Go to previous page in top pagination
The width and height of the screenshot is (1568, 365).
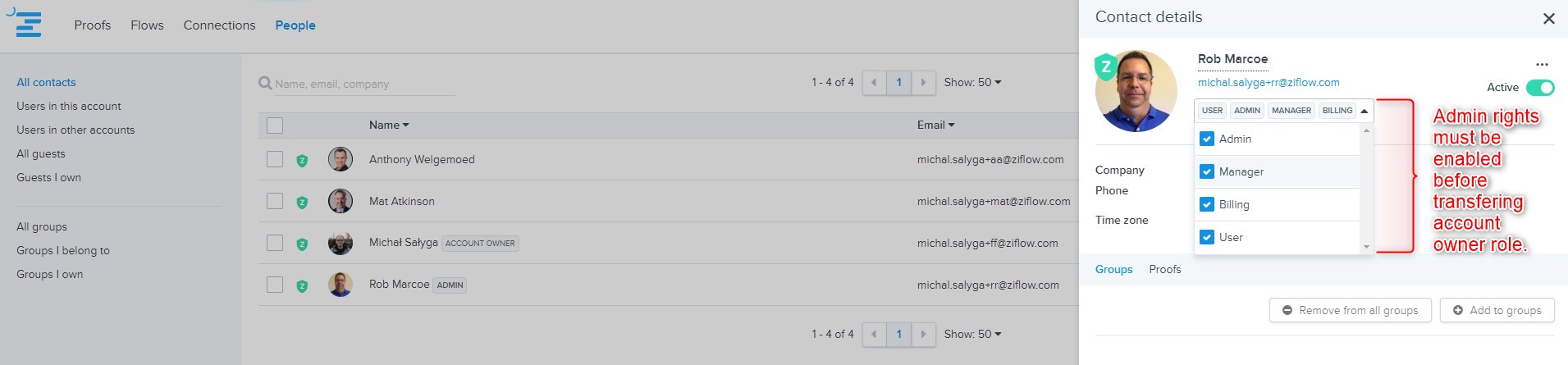(874, 82)
